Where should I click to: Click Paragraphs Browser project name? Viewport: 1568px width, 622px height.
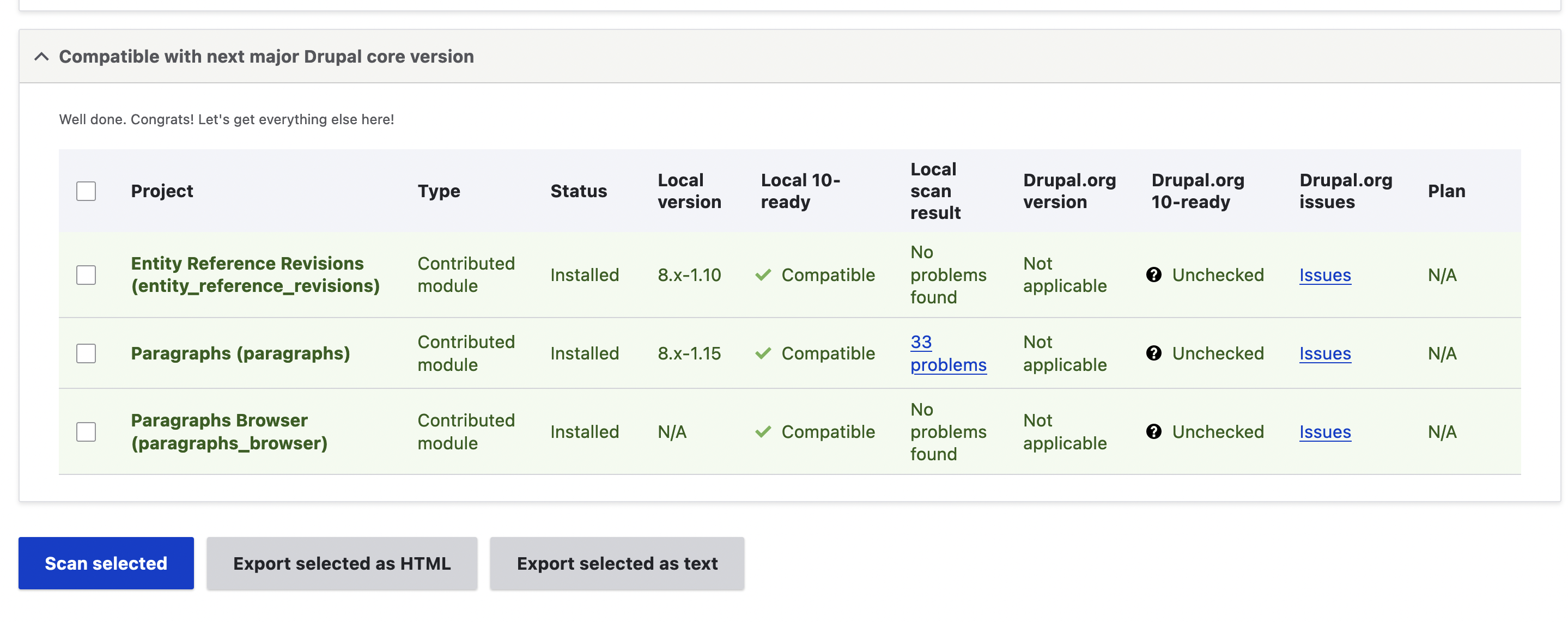click(x=229, y=431)
